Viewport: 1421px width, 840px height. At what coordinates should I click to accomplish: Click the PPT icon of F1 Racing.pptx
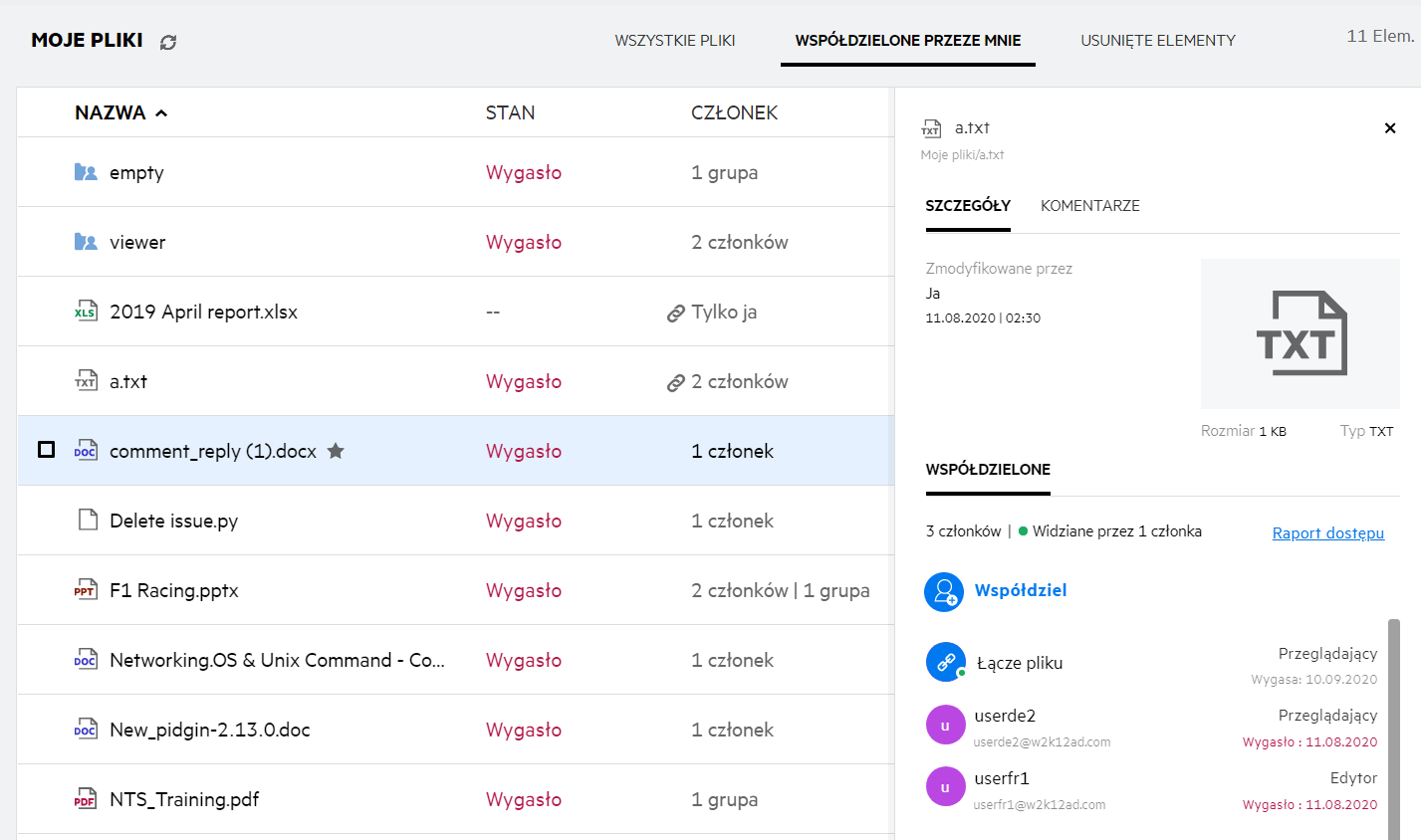86,590
